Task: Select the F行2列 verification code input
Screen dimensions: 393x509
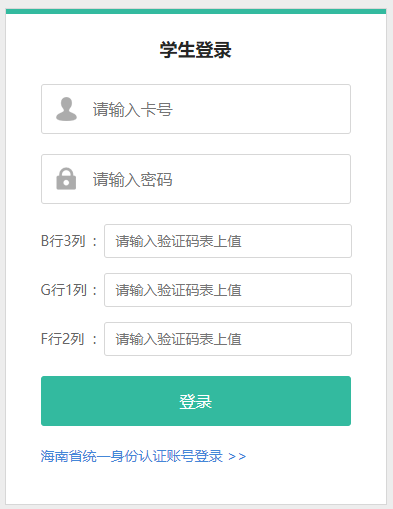Action: [x=228, y=339]
